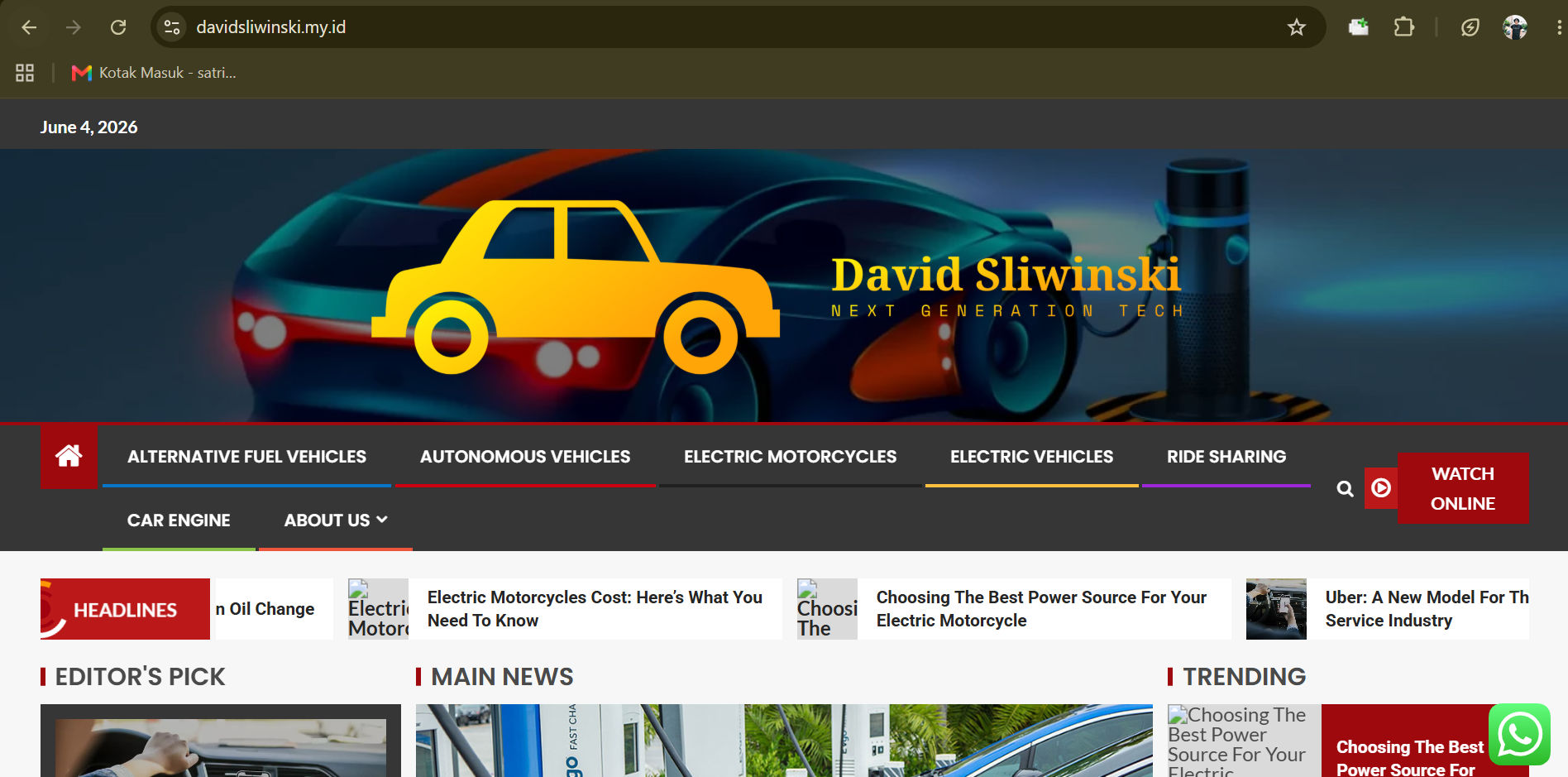Image resolution: width=1568 pixels, height=777 pixels.
Task: Go back with the browser back arrow
Action: pos(29,27)
